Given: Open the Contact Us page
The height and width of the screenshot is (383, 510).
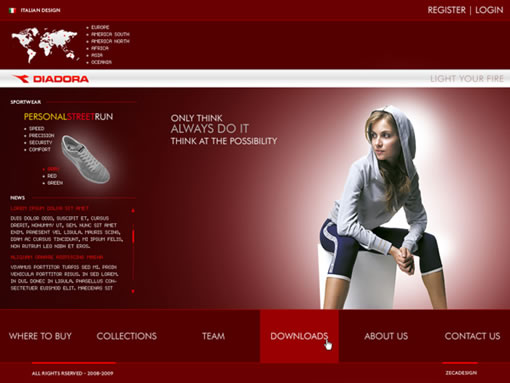Looking at the screenshot, I should click(472, 336).
